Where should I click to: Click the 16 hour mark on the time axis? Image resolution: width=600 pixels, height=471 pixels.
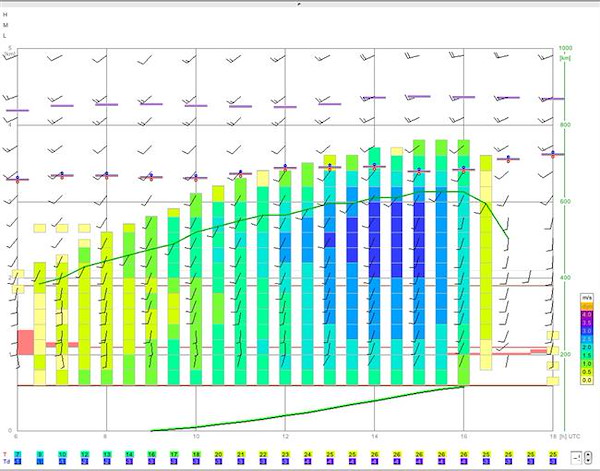pos(463,436)
